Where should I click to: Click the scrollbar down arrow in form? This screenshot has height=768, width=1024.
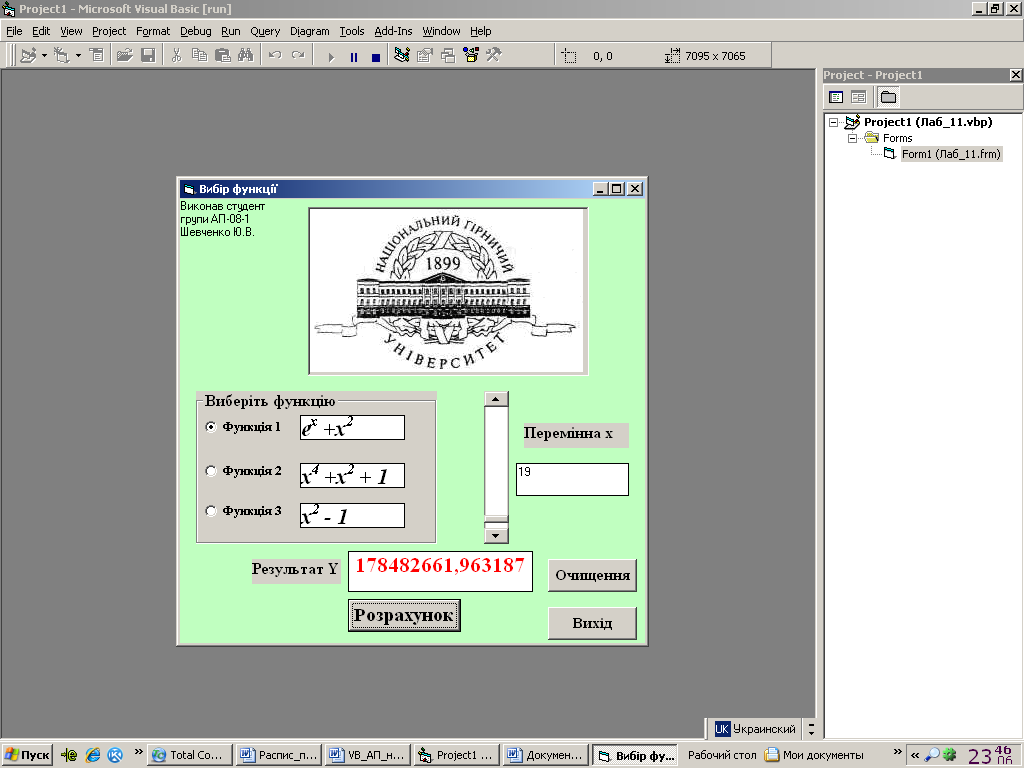(x=496, y=536)
